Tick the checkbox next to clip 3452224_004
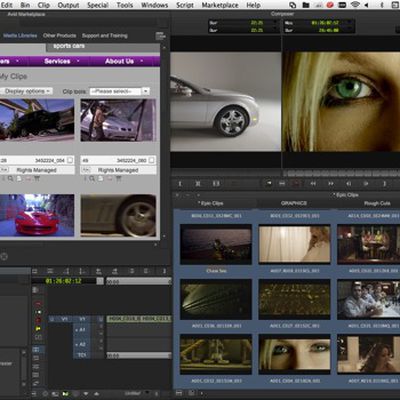 click(x=70, y=160)
